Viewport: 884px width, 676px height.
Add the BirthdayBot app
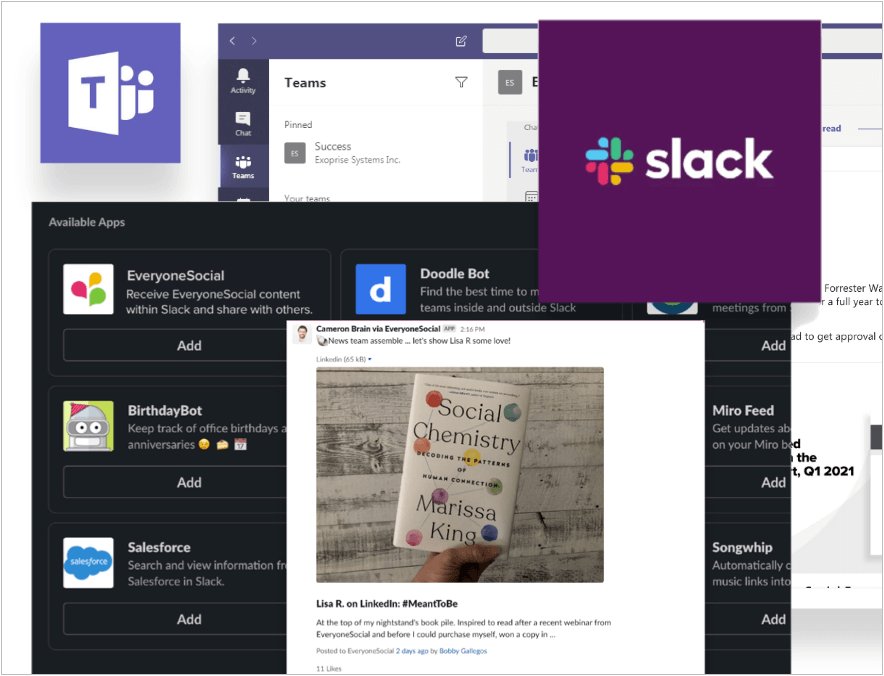[189, 482]
